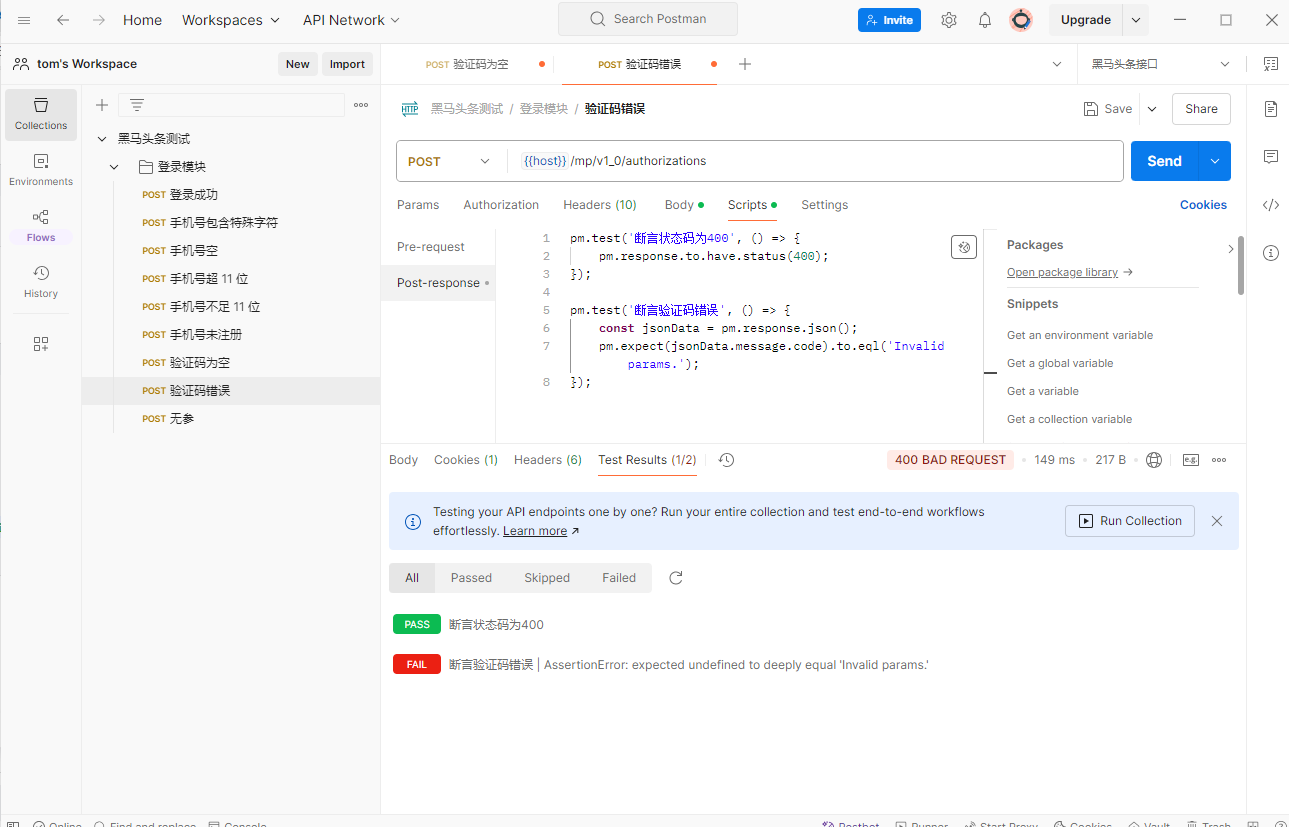Collapse the 登录模块 folder
The image size is (1289, 827).
click(115, 167)
